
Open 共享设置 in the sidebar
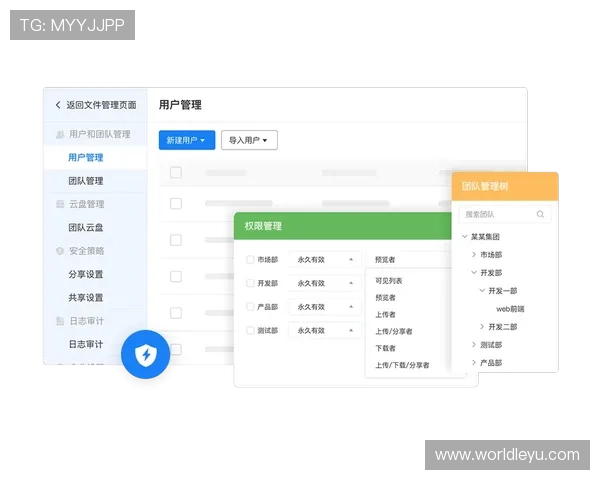[x=86, y=298]
